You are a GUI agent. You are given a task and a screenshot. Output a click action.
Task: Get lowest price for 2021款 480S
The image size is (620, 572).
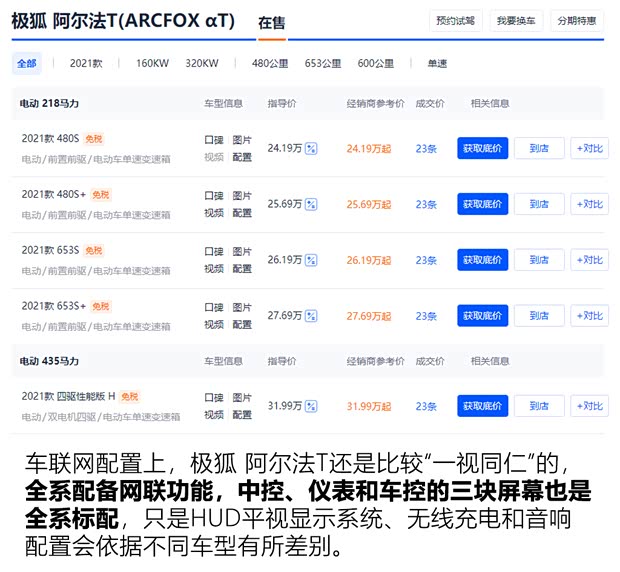(x=482, y=148)
